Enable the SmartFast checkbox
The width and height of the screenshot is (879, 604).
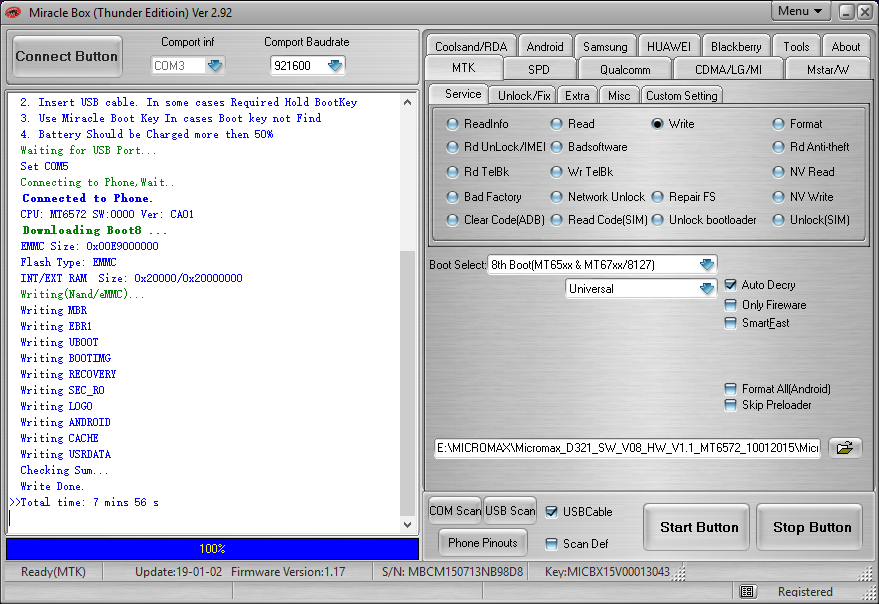pyautogui.click(x=730, y=323)
